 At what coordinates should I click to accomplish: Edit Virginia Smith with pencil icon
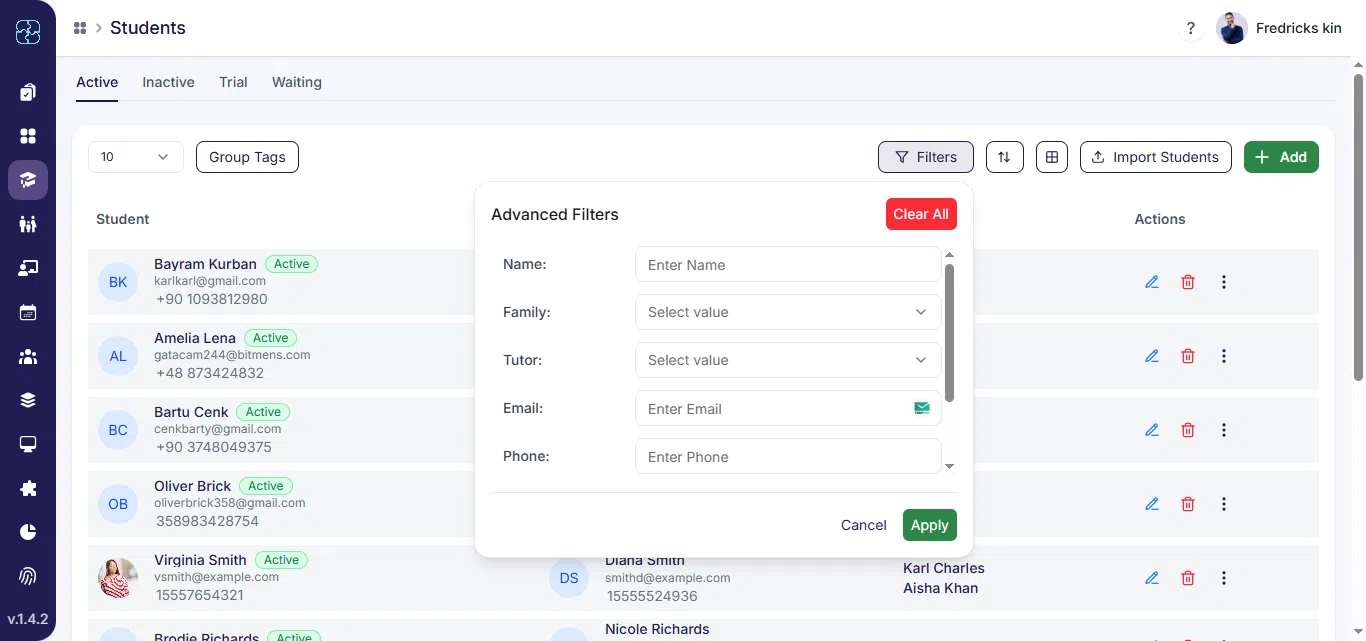[x=1152, y=578]
